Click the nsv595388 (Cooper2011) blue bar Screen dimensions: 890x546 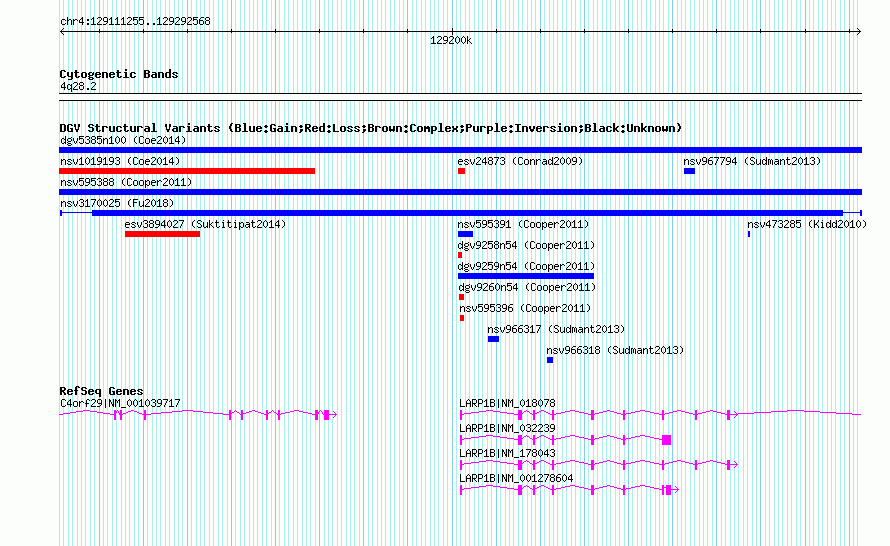460,192
